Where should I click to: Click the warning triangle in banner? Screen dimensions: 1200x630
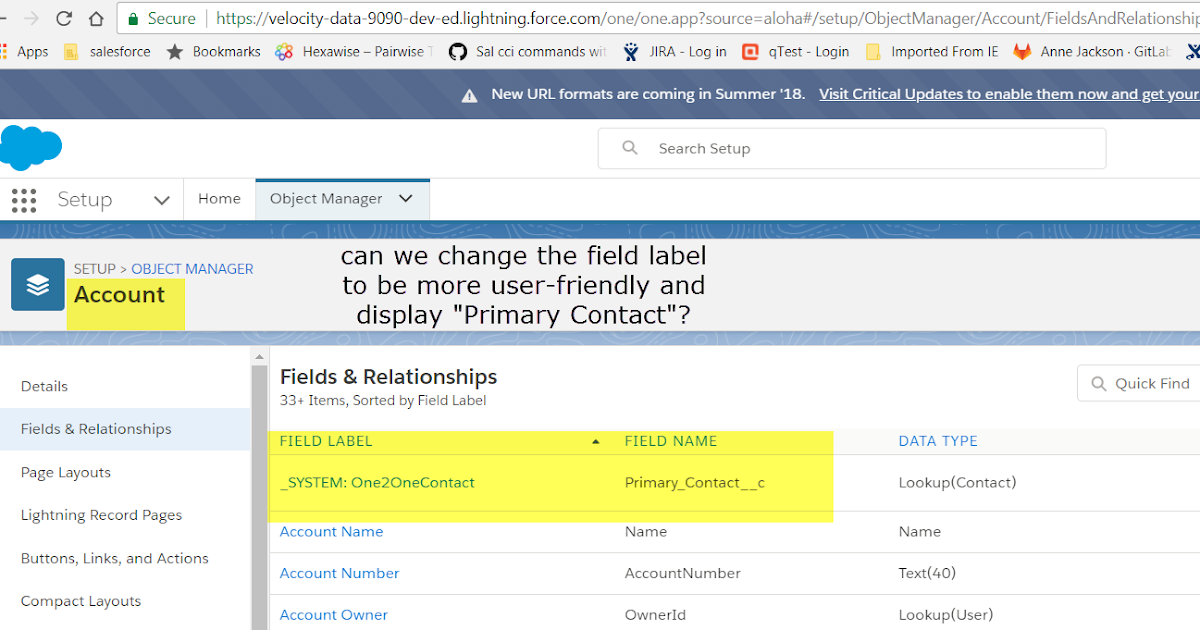[469, 95]
